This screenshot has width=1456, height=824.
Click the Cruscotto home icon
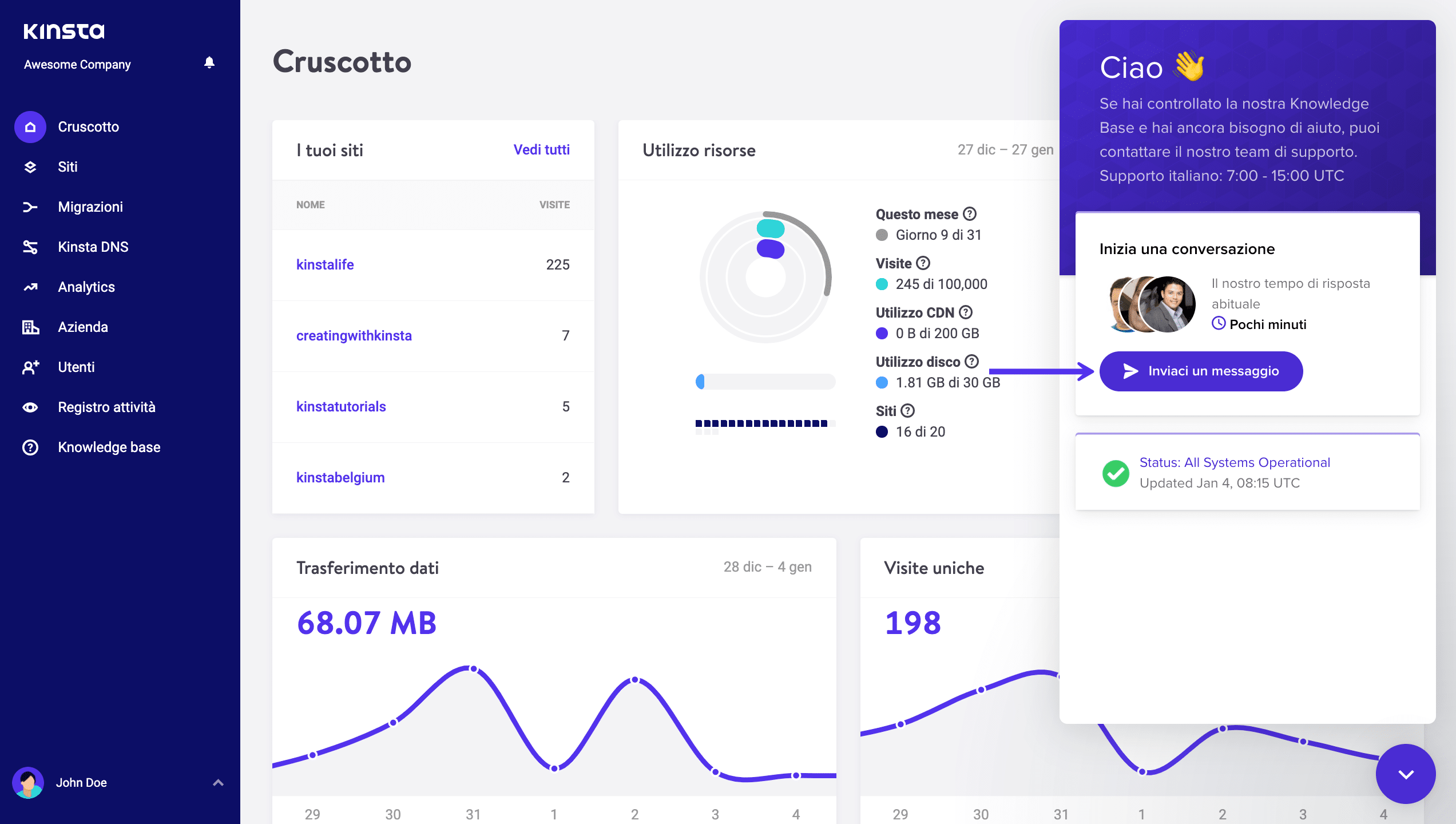point(30,127)
